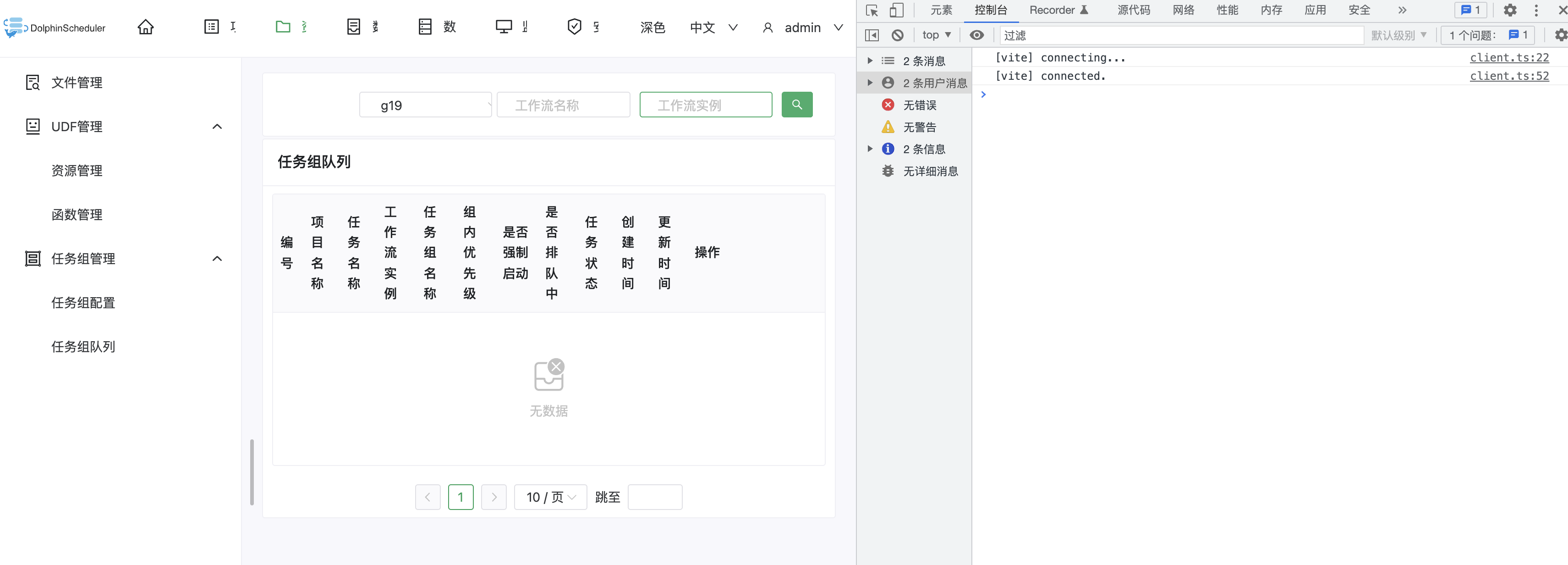Click the 无详细消息 bug icon
Image resolution: width=1568 pixels, height=565 pixels.
coord(888,171)
